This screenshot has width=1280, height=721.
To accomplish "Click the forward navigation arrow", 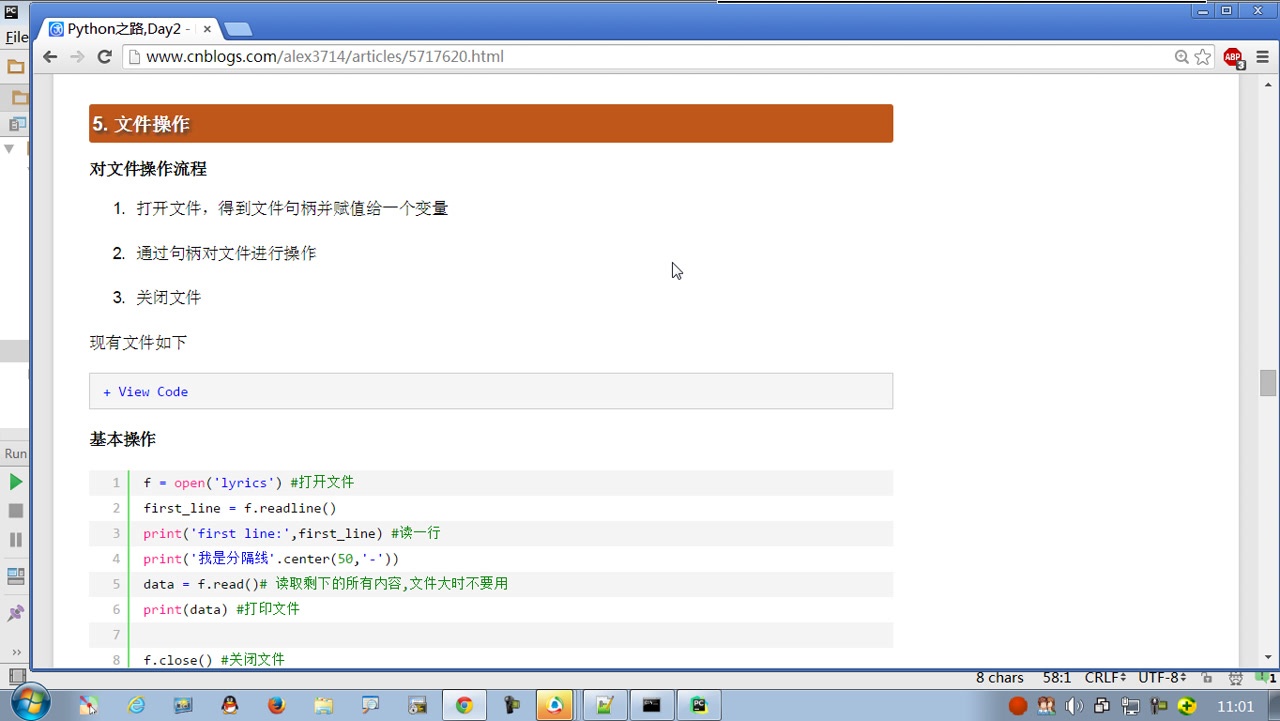I will pos(77,57).
